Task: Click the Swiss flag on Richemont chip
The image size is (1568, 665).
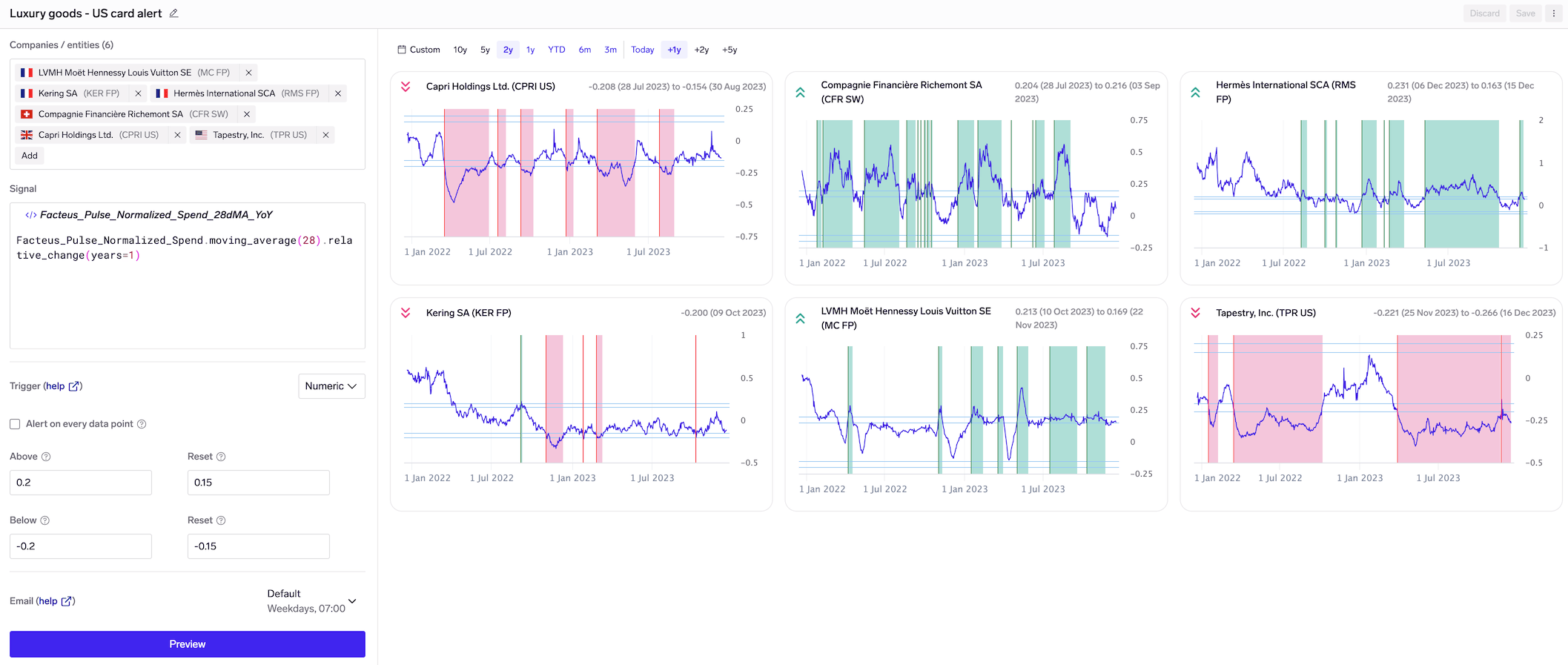Action: tap(27, 114)
